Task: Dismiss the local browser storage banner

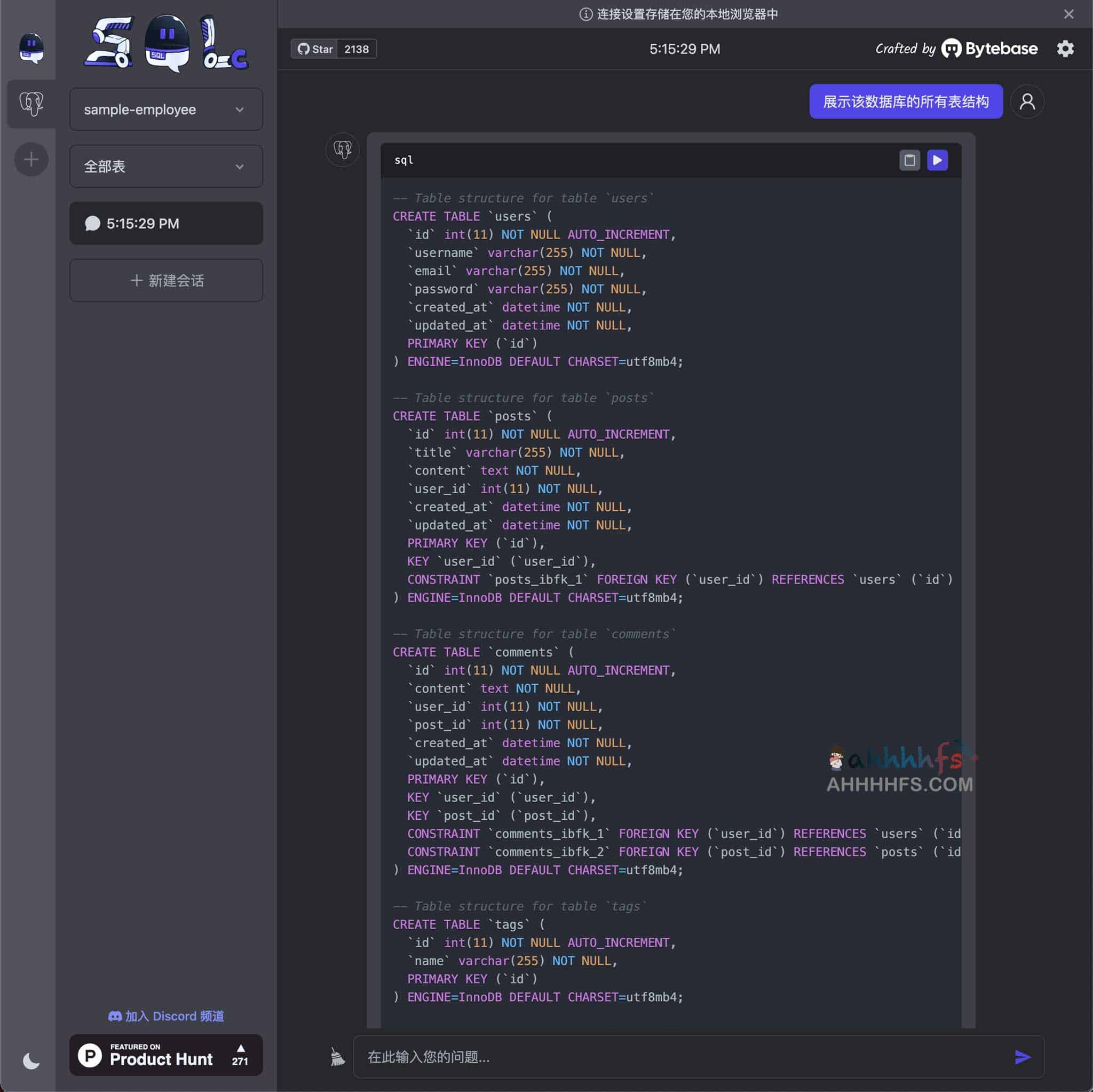Action: pos(1068,14)
